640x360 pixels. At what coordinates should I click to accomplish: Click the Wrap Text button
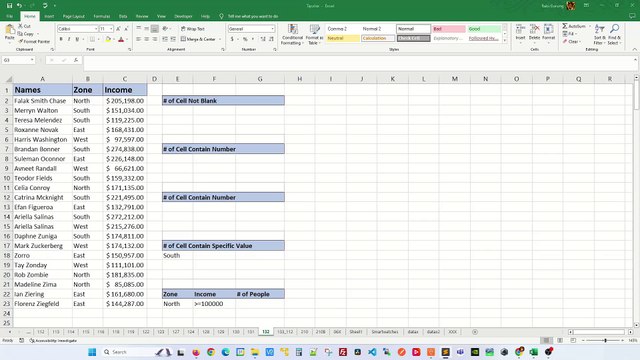(193, 29)
